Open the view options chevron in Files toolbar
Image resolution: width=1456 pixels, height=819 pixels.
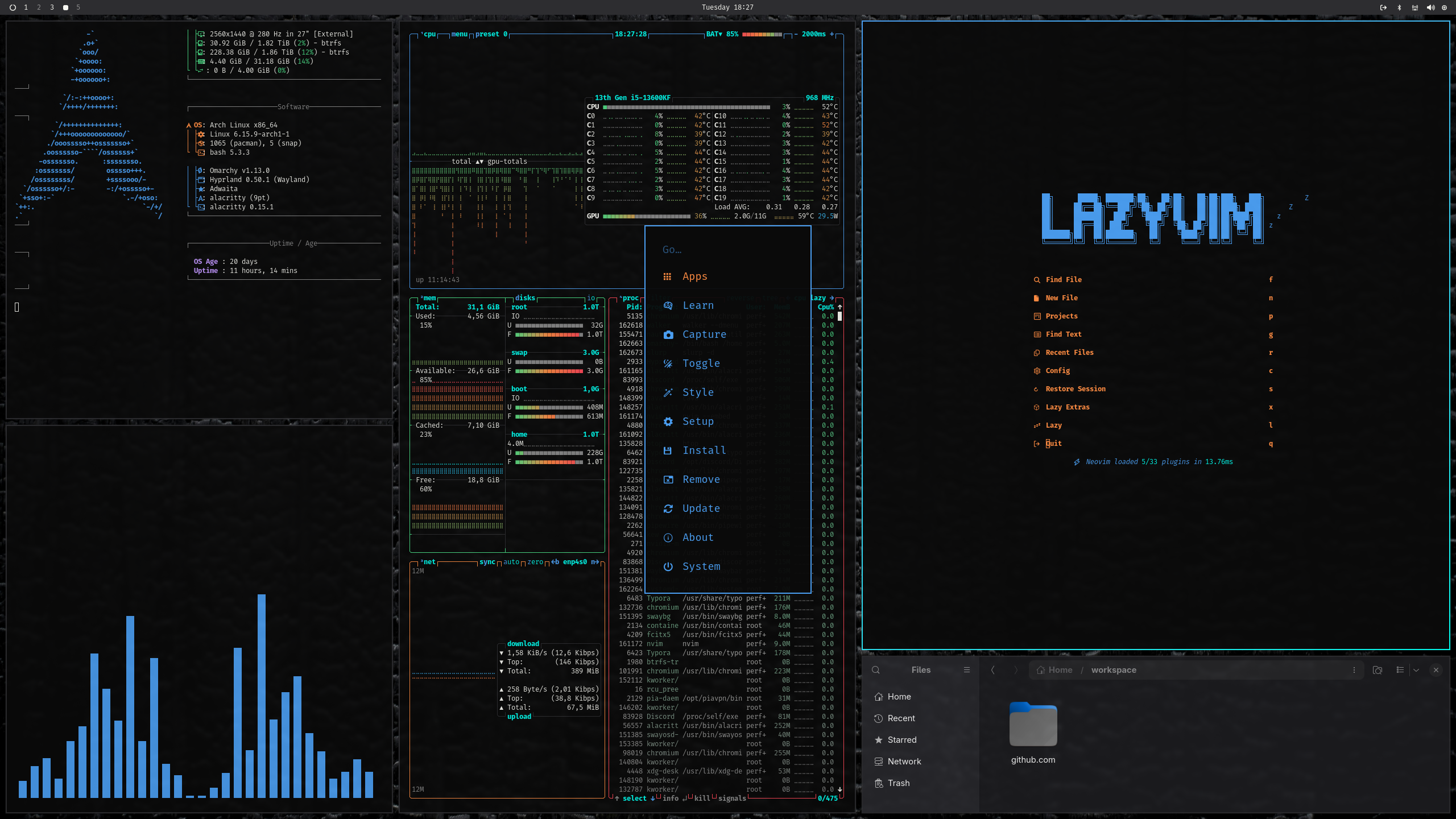click(x=1415, y=670)
